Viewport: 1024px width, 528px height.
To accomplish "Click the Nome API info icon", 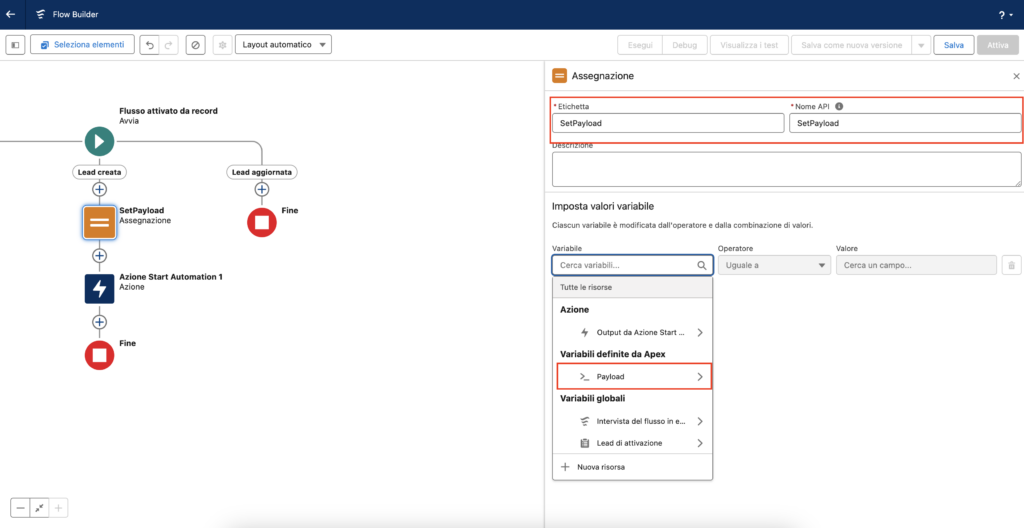I will tap(839, 106).
